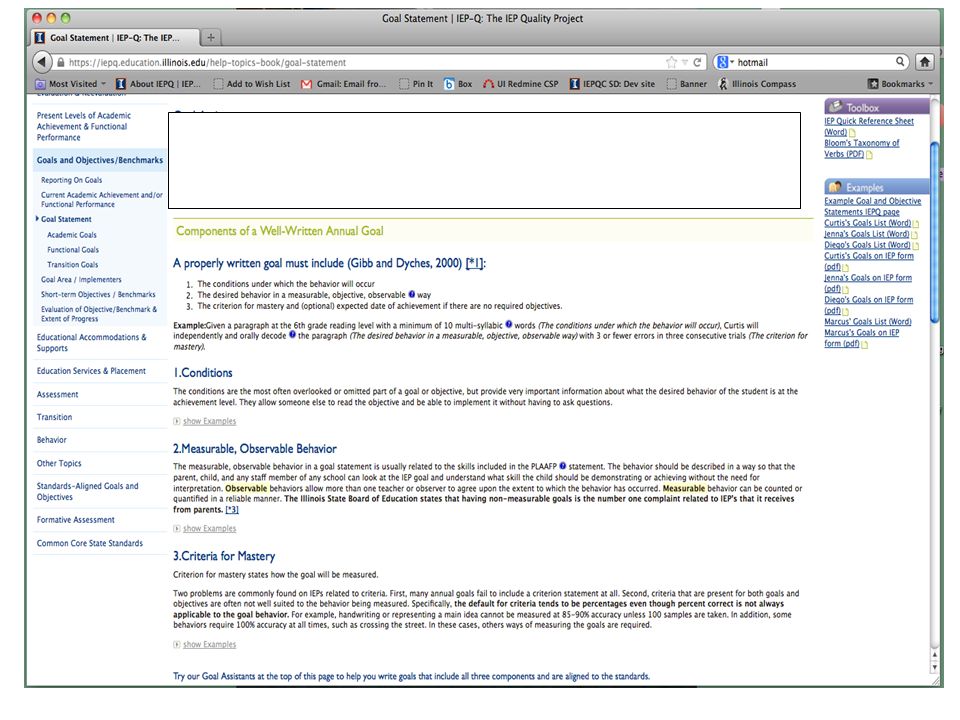This screenshot has width=960, height=720.
Task: Go back with the browser back arrow
Action: point(41,62)
